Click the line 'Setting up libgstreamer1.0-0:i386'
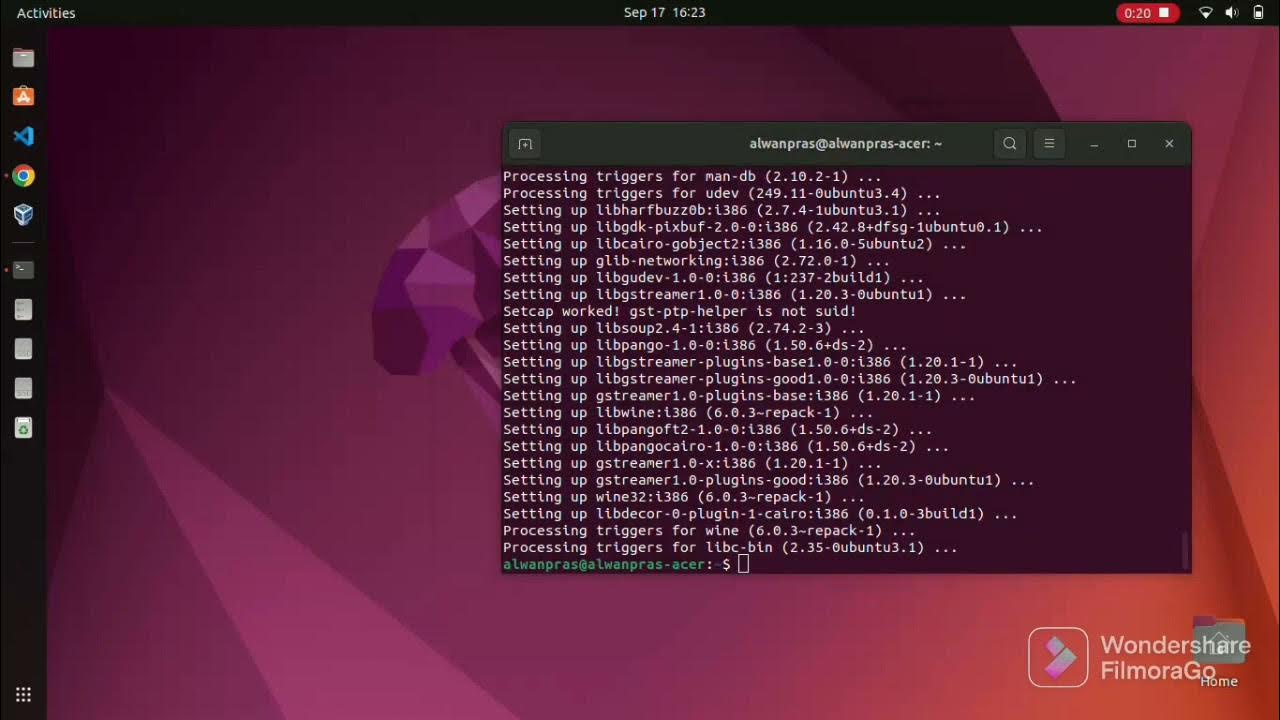The width and height of the screenshot is (1280, 720). click(735, 295)
